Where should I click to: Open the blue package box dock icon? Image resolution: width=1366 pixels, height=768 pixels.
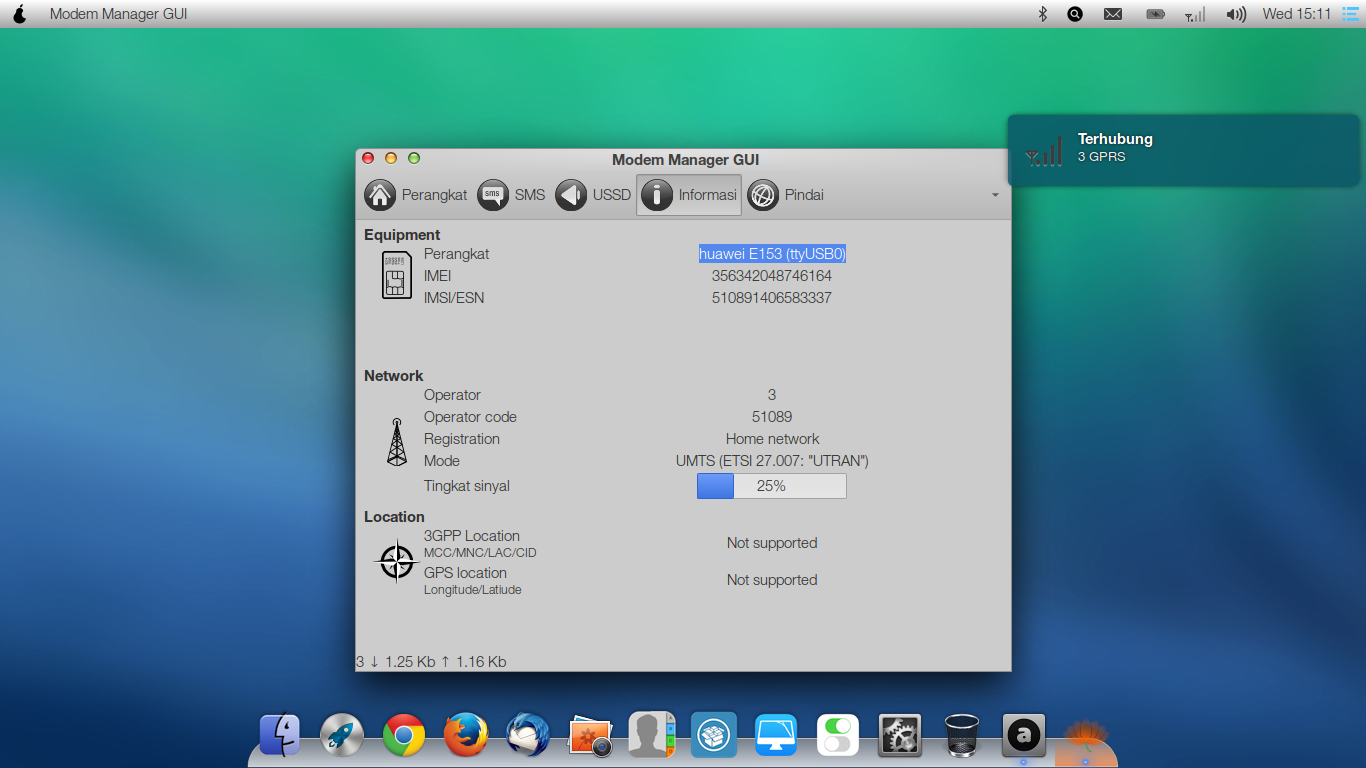point(714,735)
